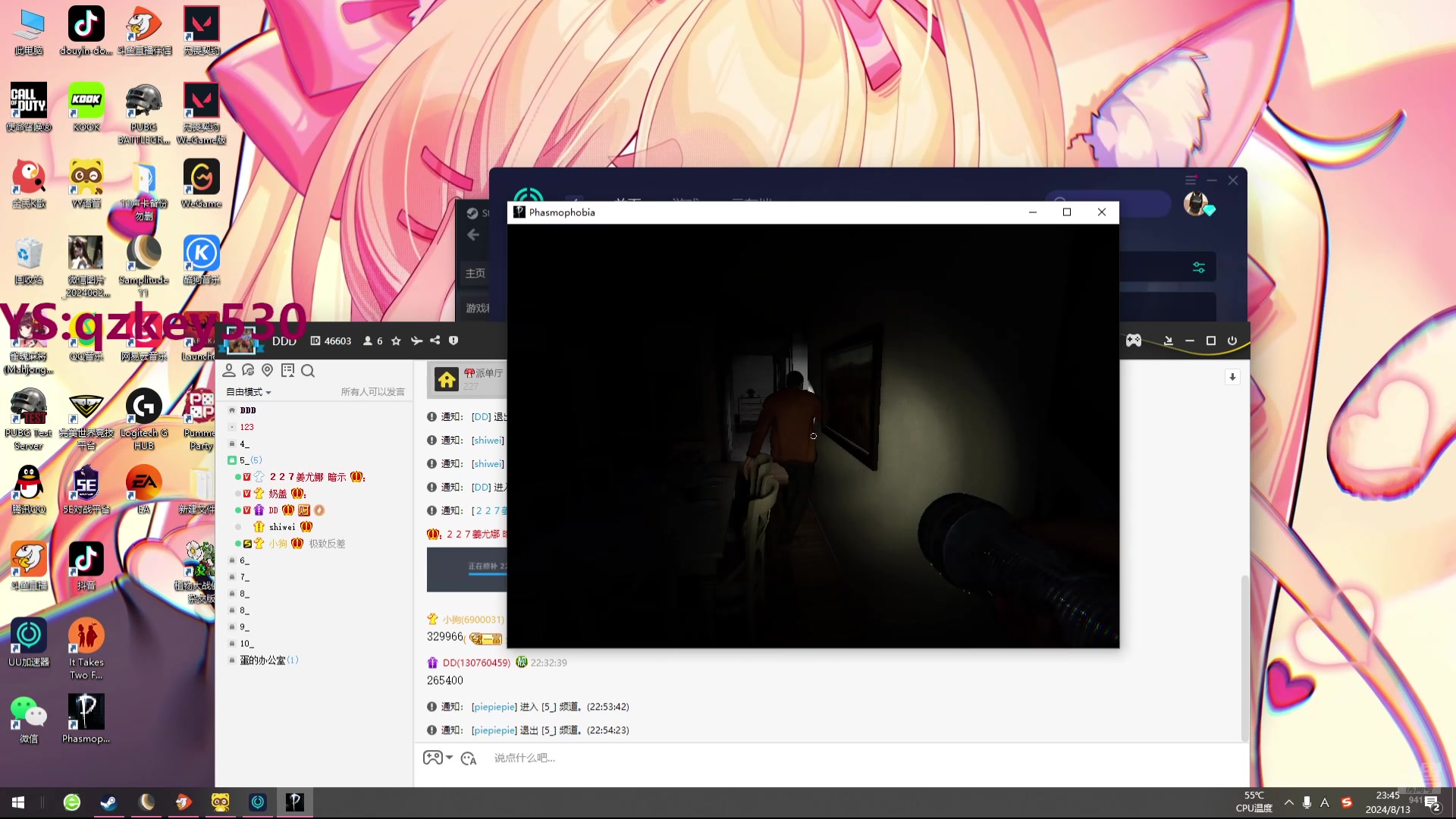Open the PUBG BATTLEGROUNDS desktop shortcut
Image resolution: width=1456 pixels, height=819 pixels.
pos(143,114)
